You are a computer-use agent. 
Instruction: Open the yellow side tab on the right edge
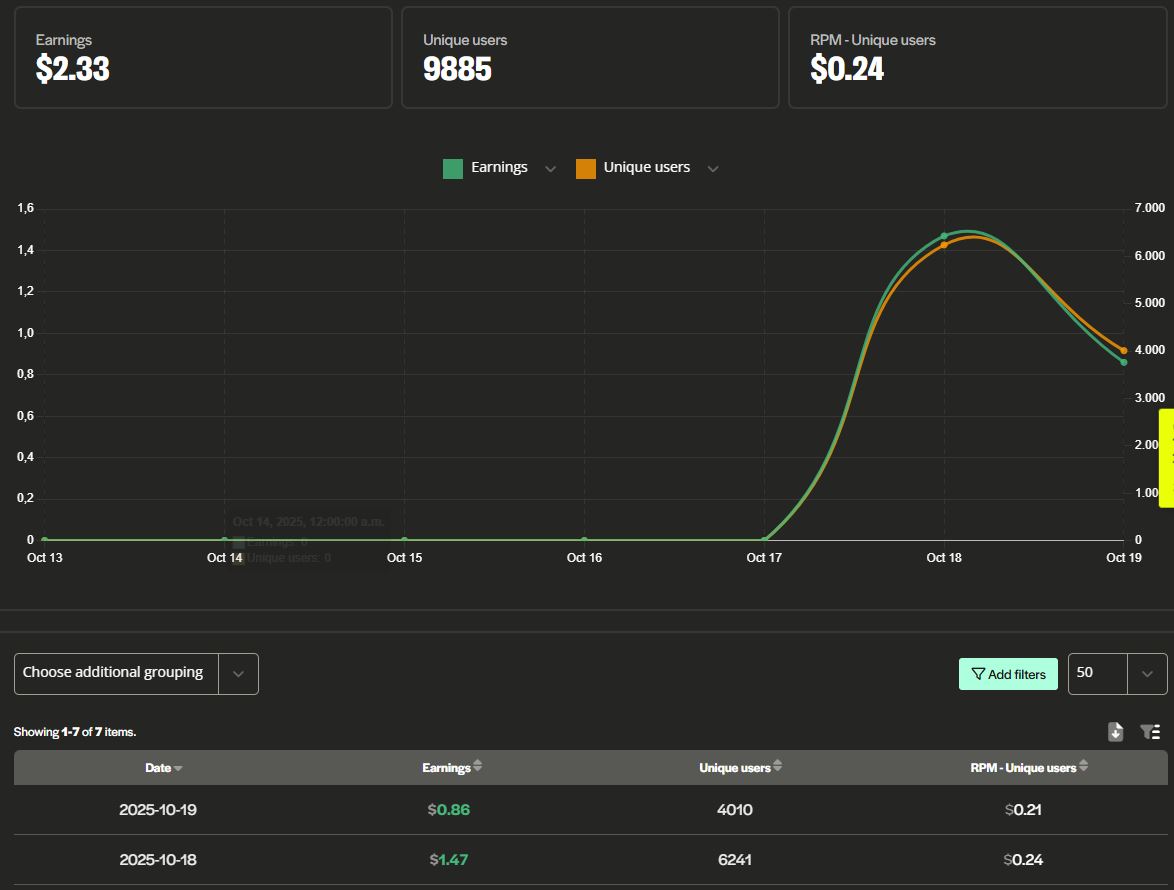click(1165, 457)
